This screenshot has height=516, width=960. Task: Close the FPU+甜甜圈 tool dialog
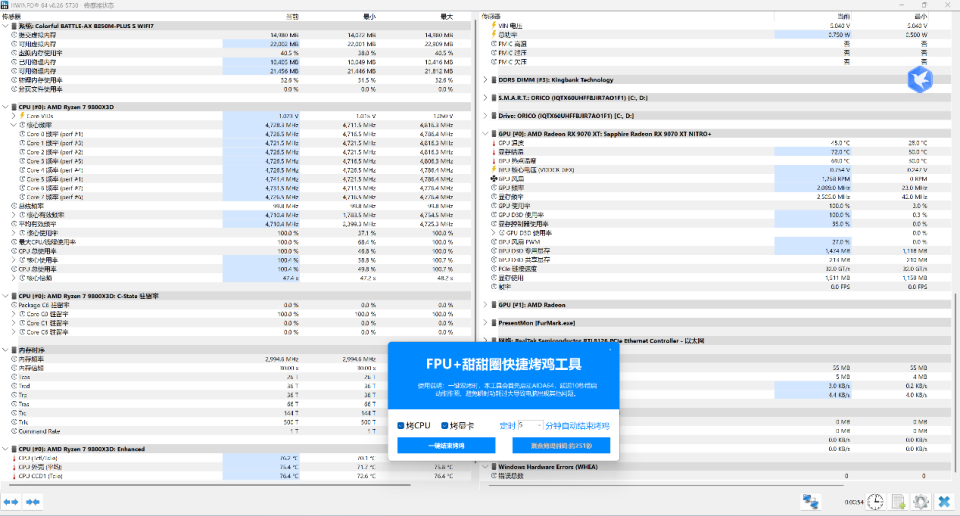610,350
